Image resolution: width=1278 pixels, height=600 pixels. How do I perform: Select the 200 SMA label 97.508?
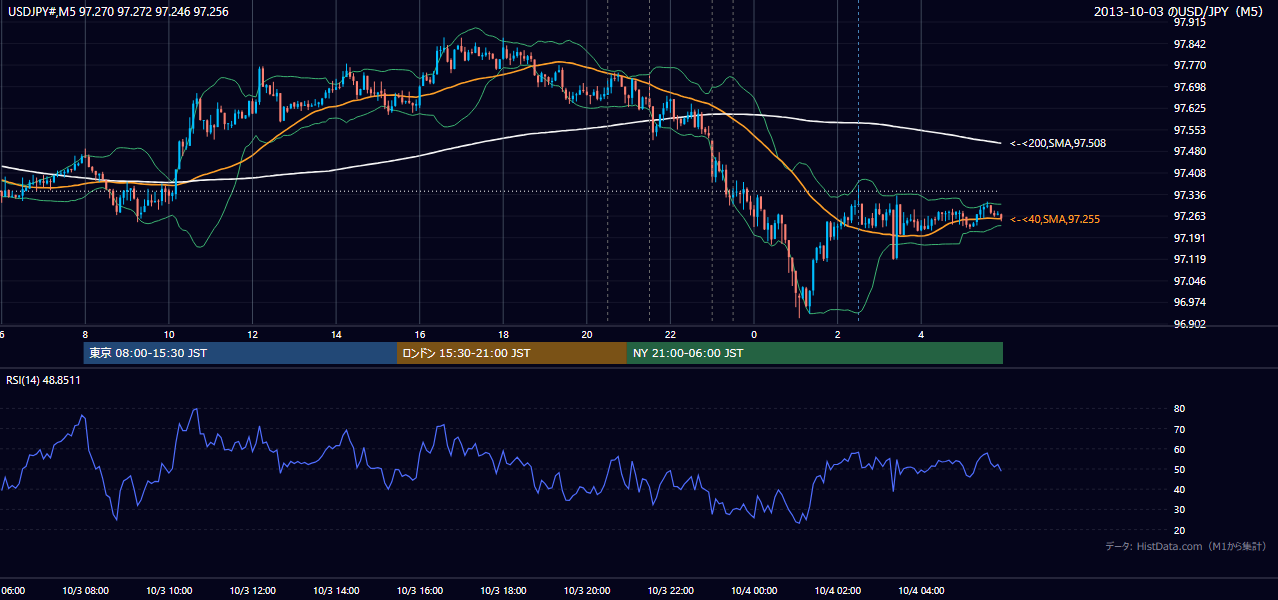(1058, 144)
